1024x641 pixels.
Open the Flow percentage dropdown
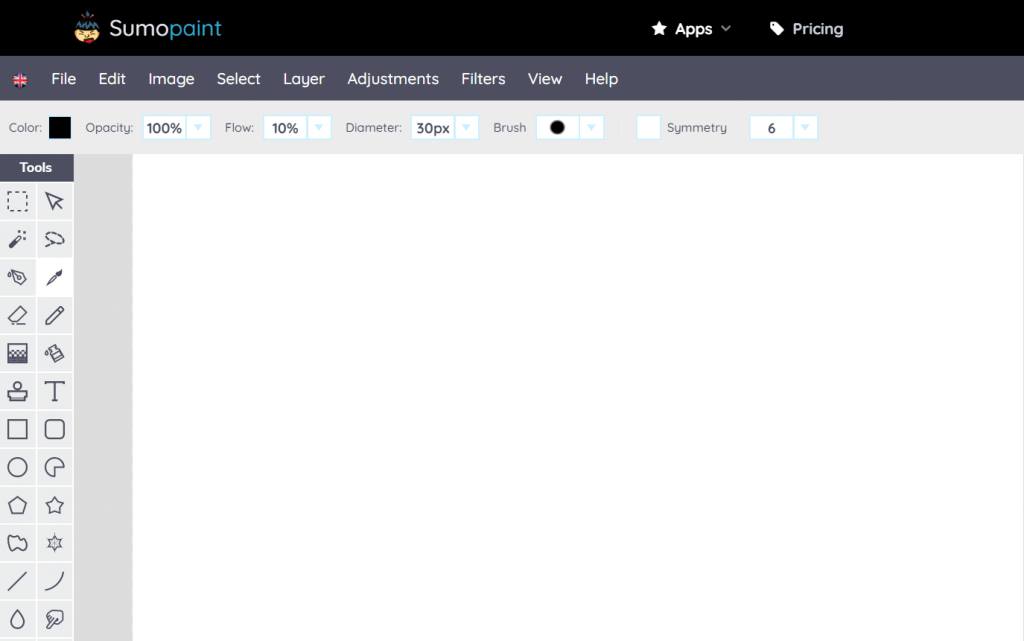pos(319,127)
